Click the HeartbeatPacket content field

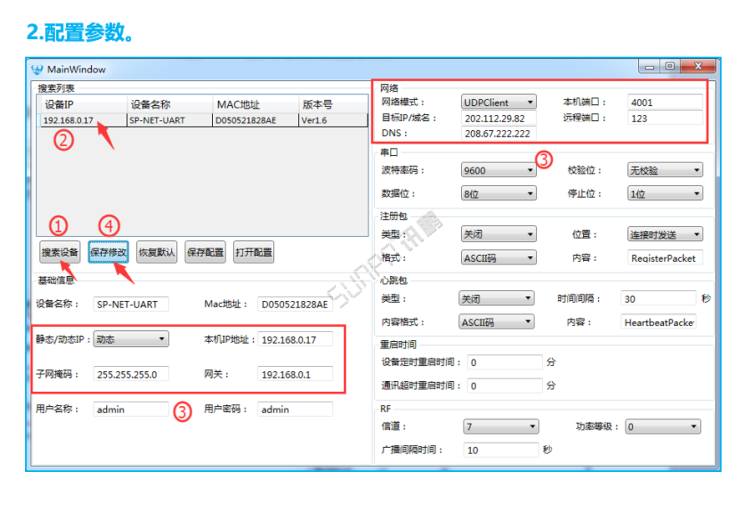coord(658,322)
